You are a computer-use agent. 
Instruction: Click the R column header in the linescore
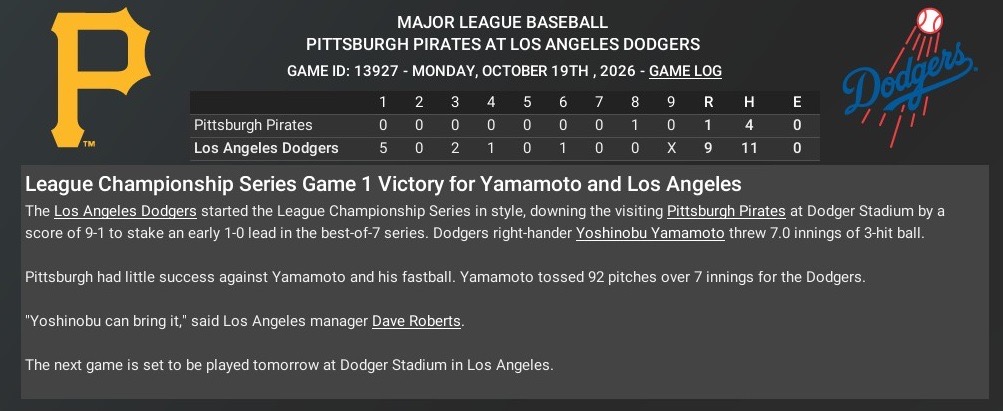[x=708, y=102]
